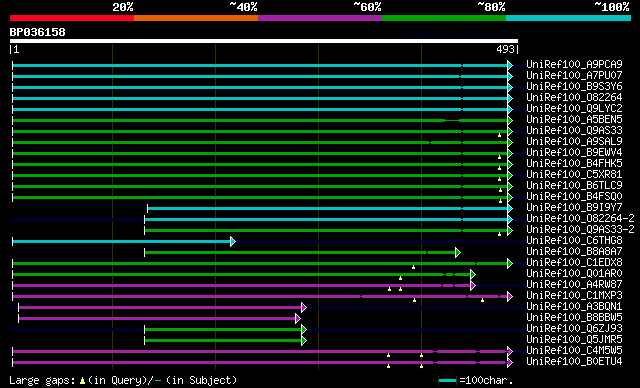Click the arrowhead of the UniRef100_B8A8A7 alignment

(458, 253)
